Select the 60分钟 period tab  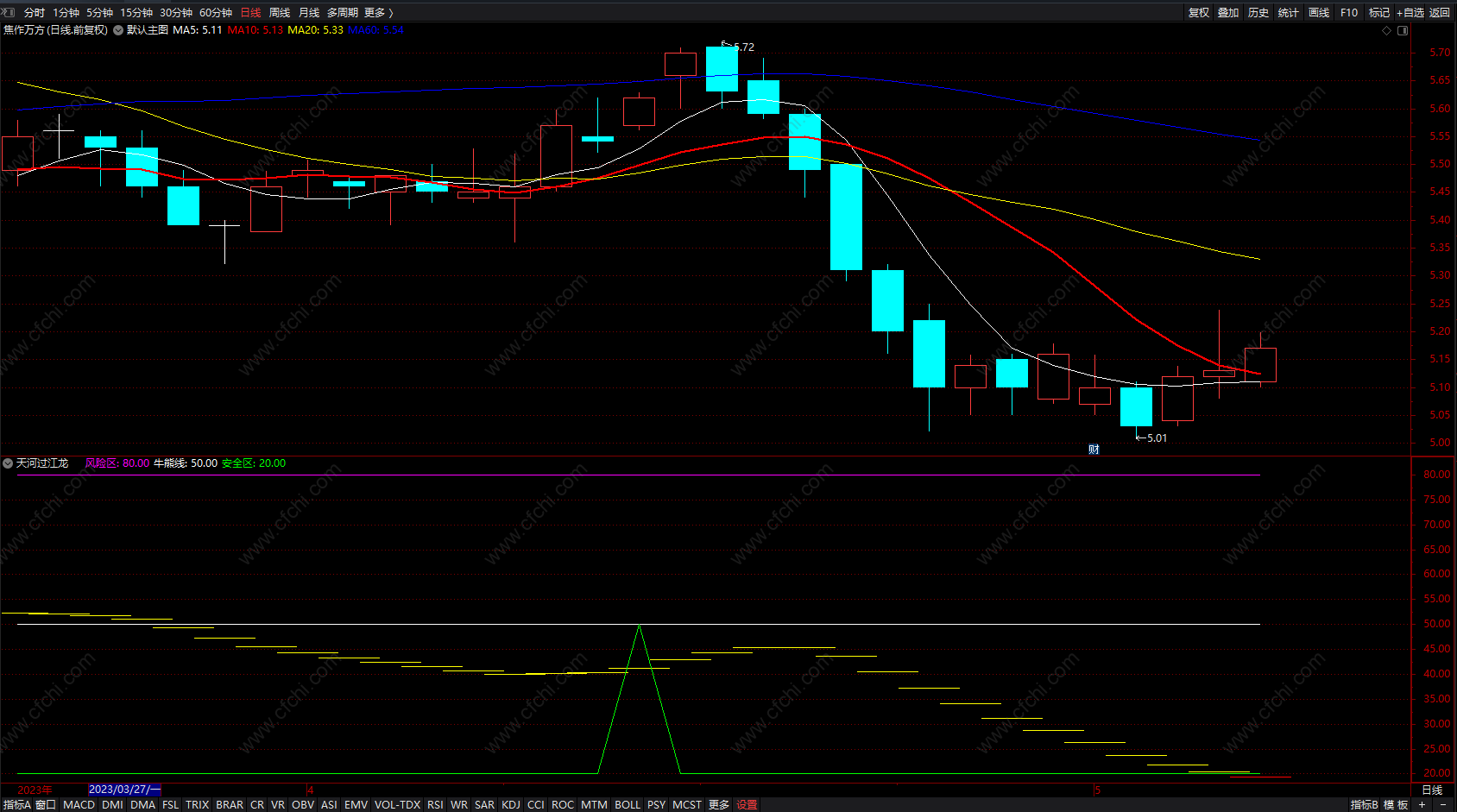pos(216,12)
